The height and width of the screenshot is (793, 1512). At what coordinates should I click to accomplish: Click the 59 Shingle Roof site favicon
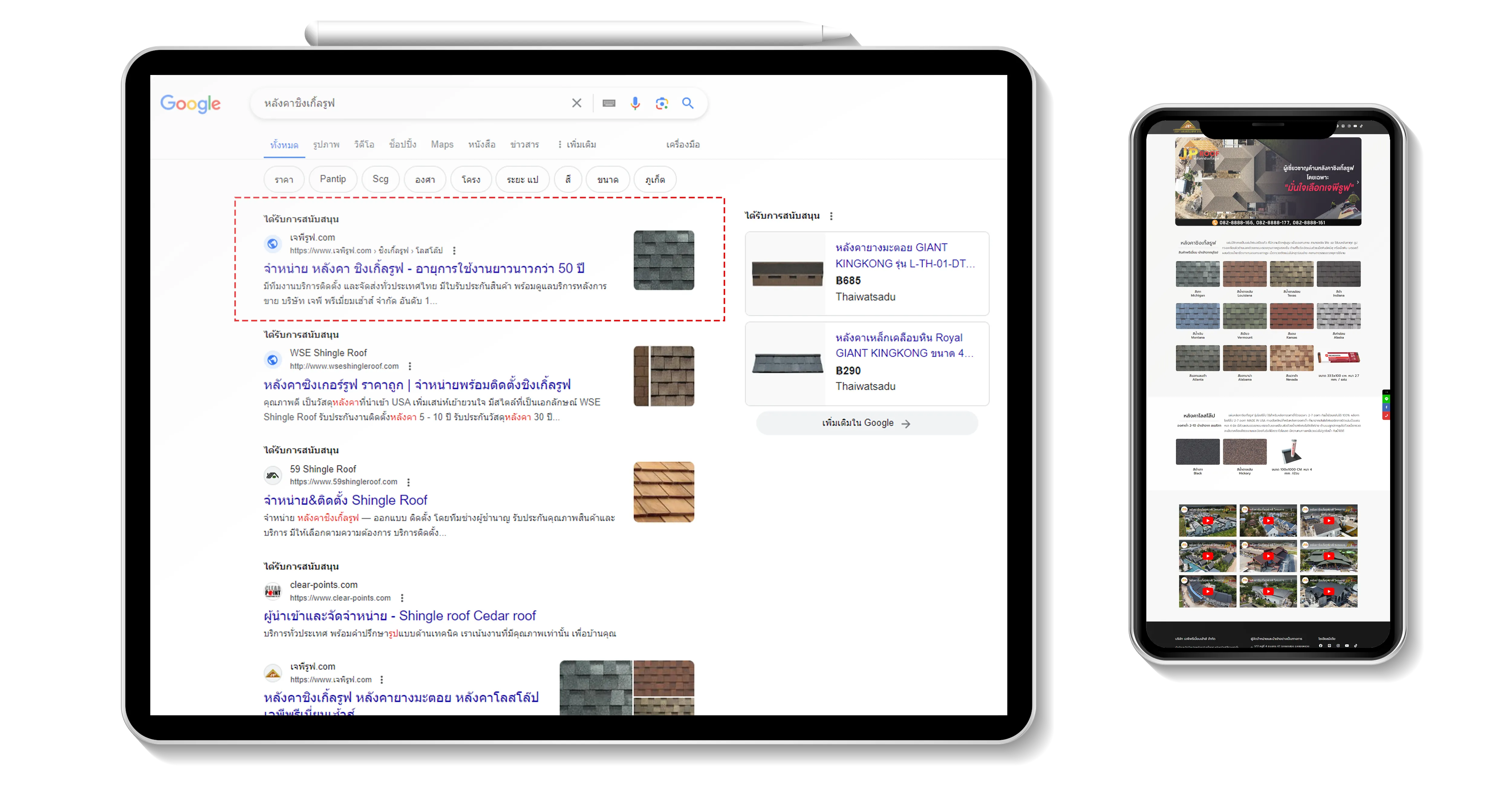pyautogui.click(x=273, y=475)
